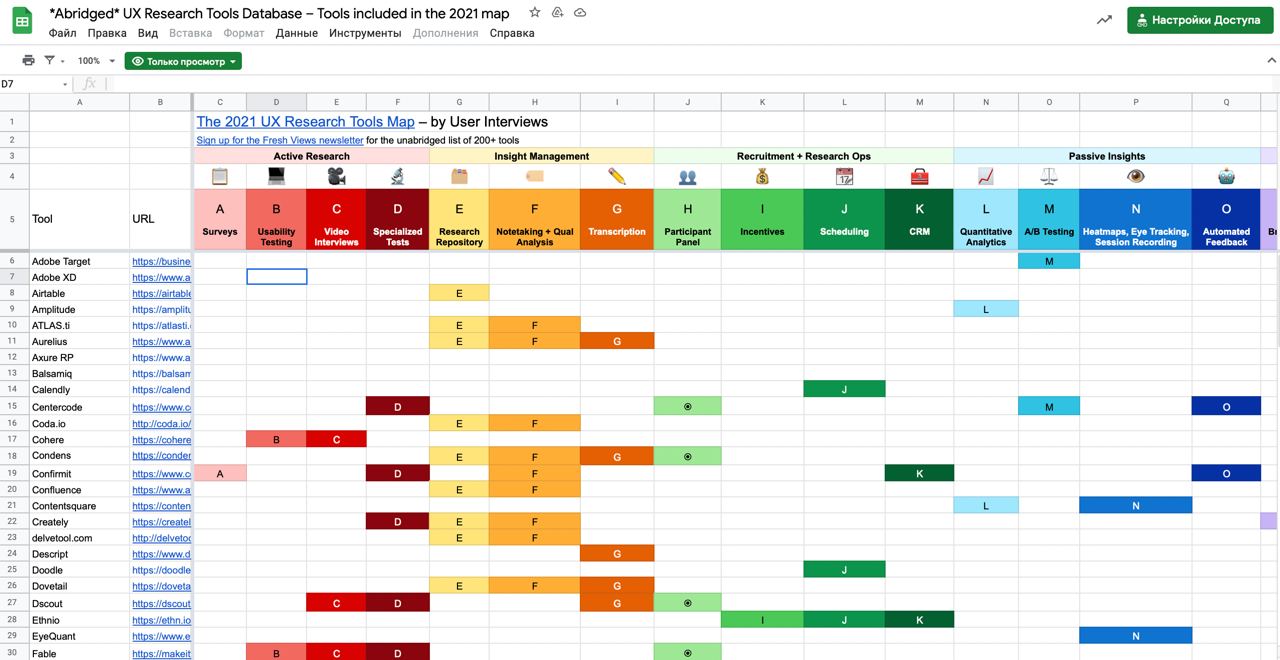The height and width of the screenshot is (660, 1280).
Task: Open the Вид menu
Action: pos(148,33)
